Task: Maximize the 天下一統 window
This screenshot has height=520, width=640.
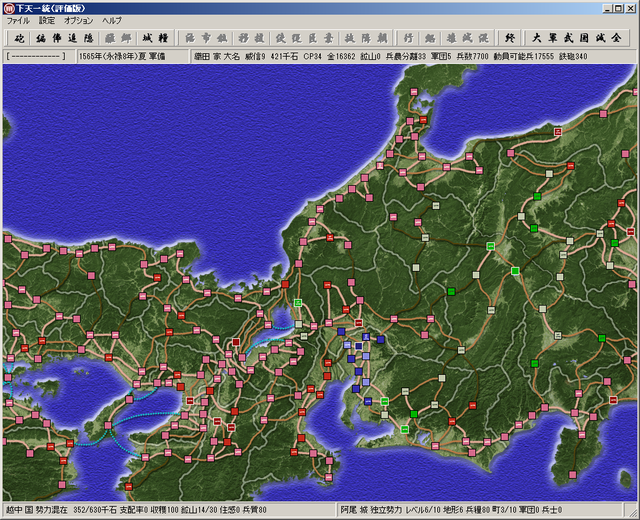Action: (x=618, y=9)
